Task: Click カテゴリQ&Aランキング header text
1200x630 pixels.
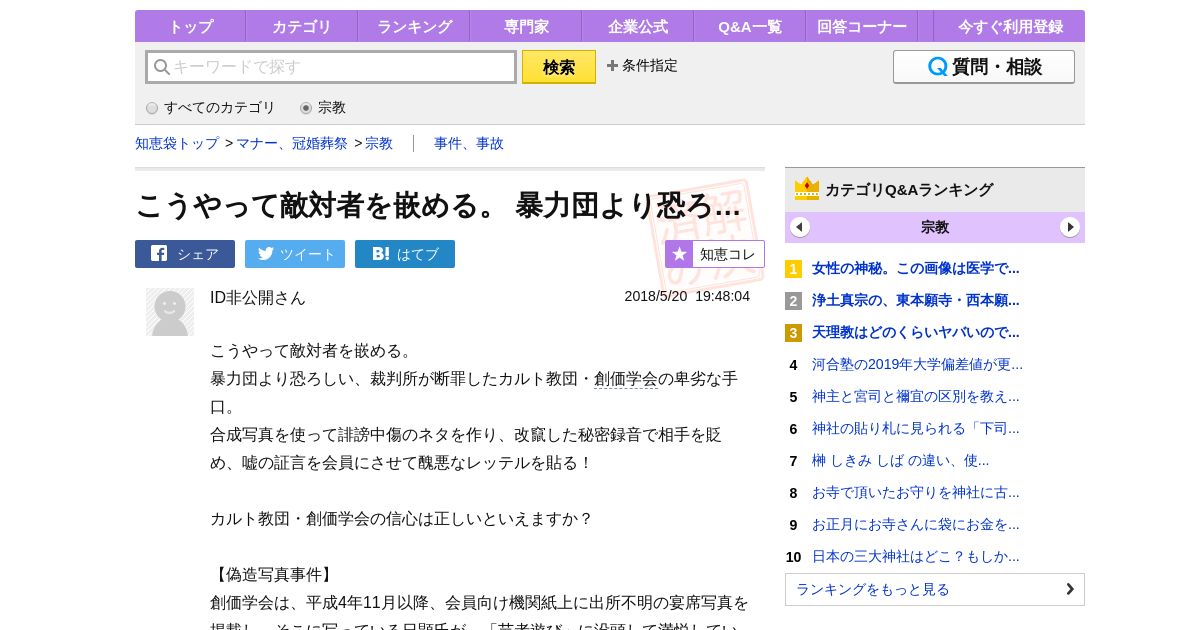Action: pos(909,189)
